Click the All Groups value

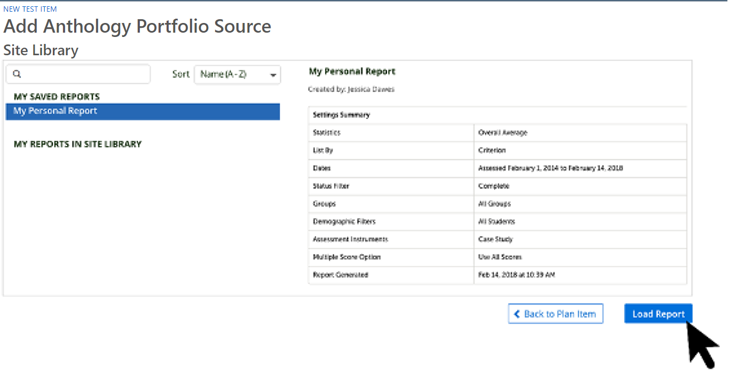[494, 204]
